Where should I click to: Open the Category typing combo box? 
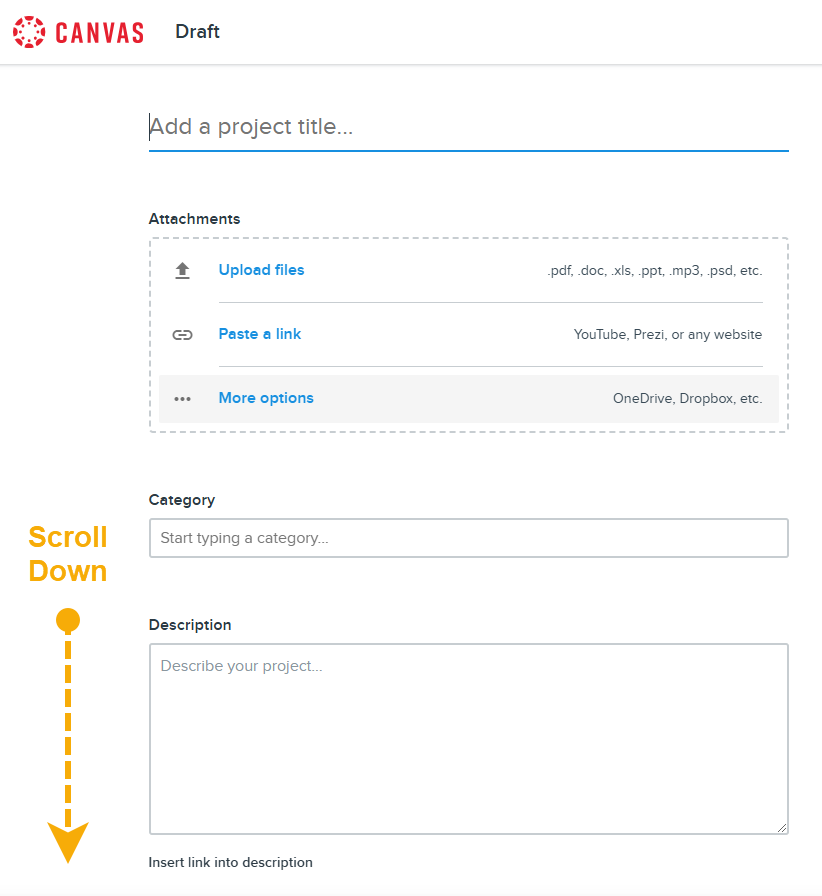pos(468,538)
